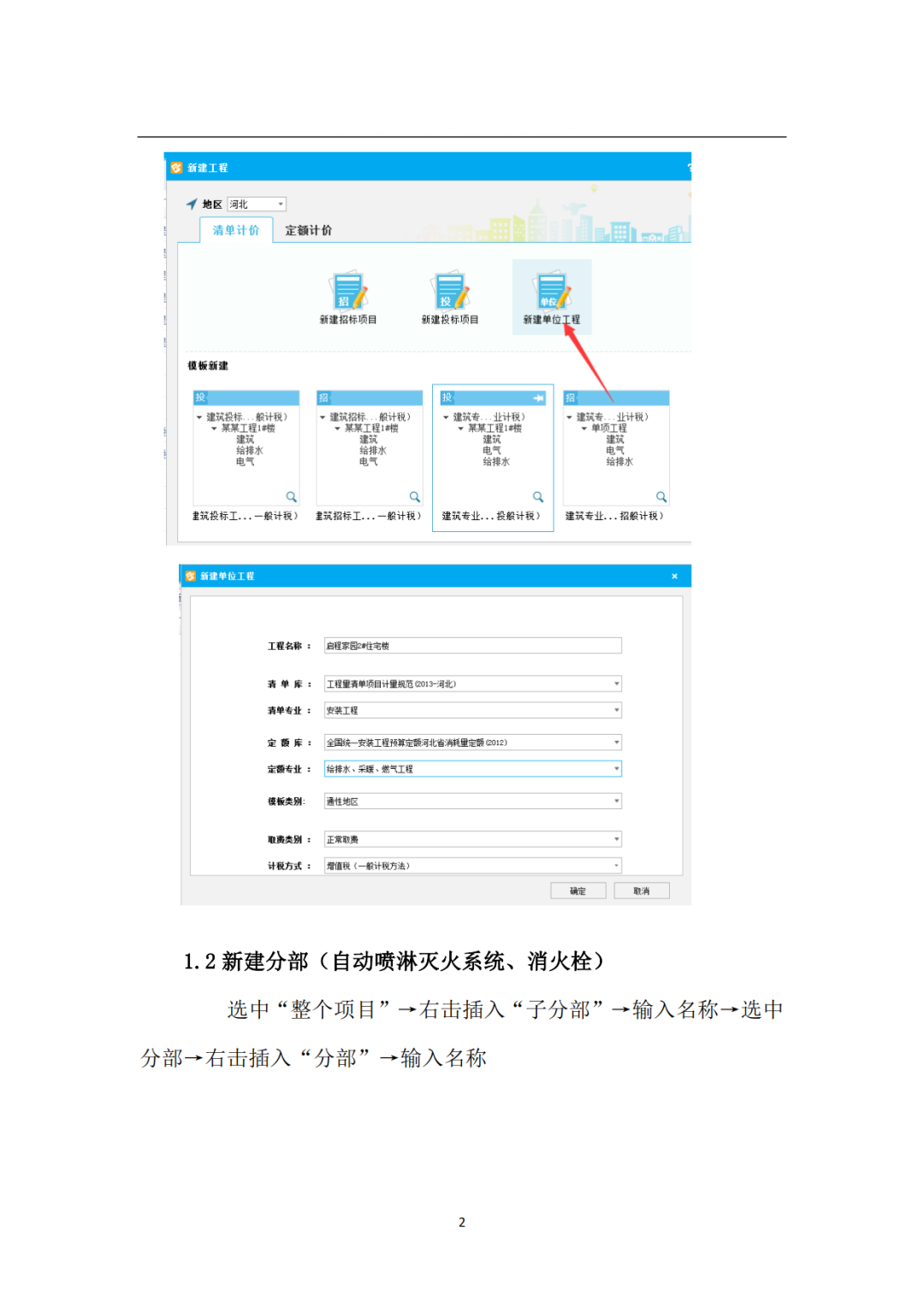Click the magnifier on the selected 建筑专业 template
This screenshot has width=924, height=1307.
[x=538, y=497]
